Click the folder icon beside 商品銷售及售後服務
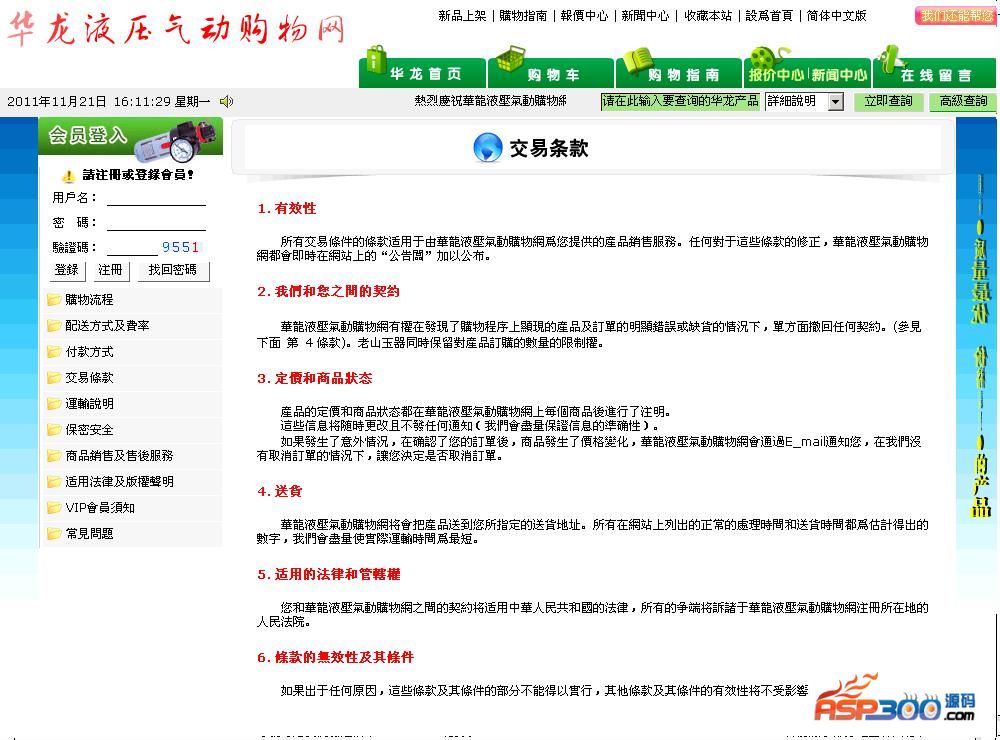Screen dimensions: 1000x740 (x=54, y=455)
